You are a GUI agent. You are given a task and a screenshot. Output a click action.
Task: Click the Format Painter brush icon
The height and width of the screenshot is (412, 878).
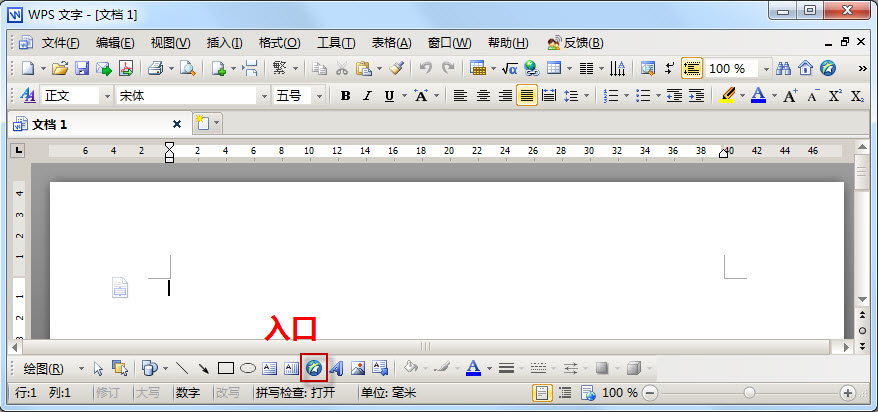click(x=396, y=69)
